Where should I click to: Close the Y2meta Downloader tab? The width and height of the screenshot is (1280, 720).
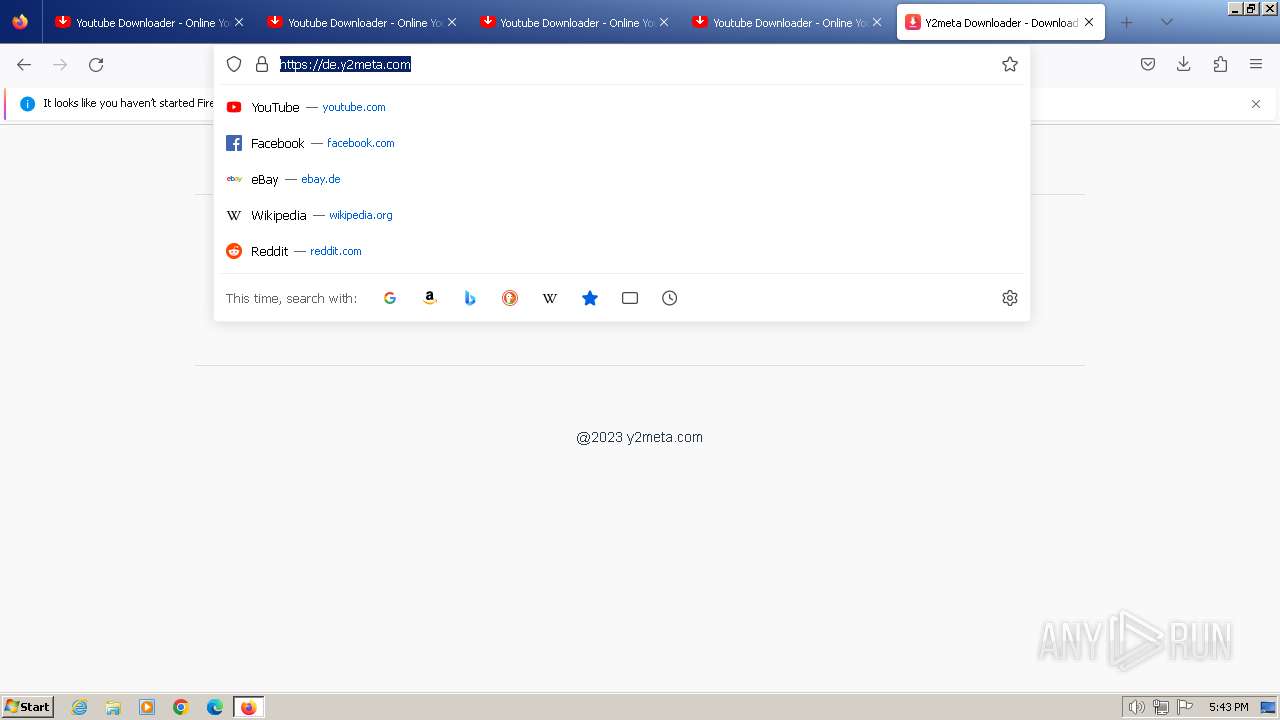coord(1089,22)
